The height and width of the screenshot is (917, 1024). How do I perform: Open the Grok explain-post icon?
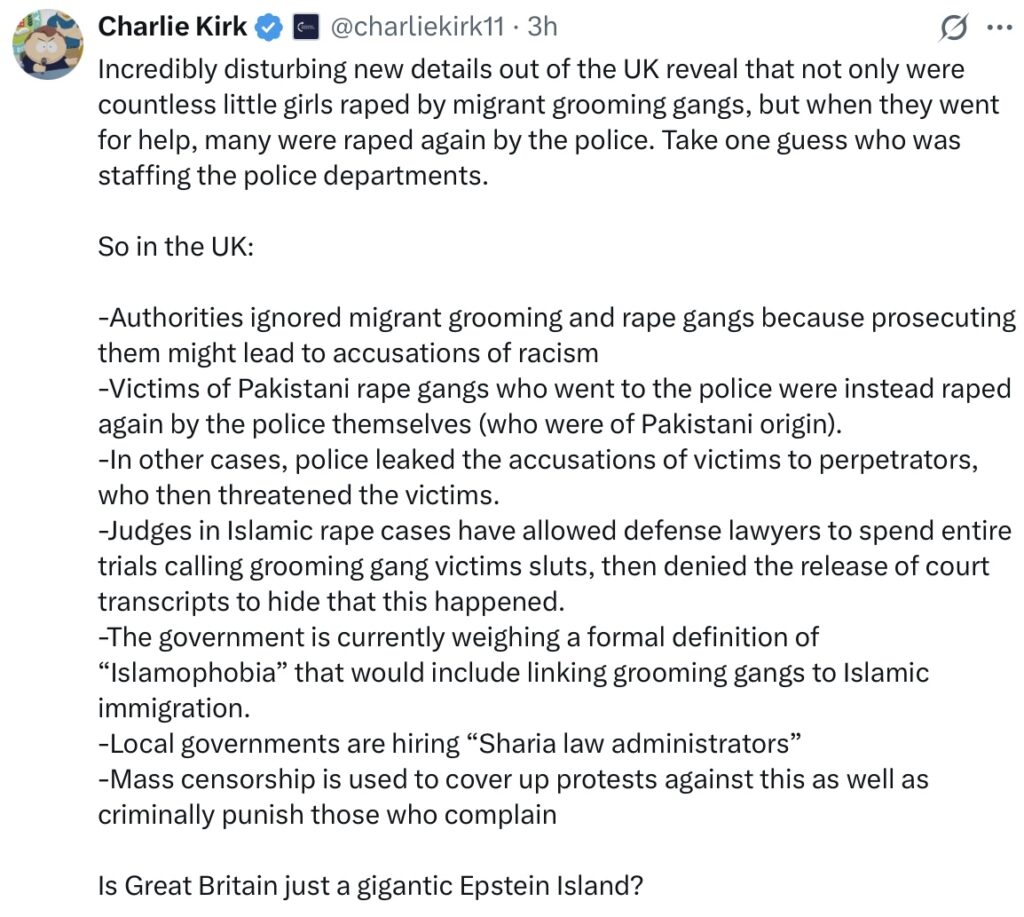[953, 27]
